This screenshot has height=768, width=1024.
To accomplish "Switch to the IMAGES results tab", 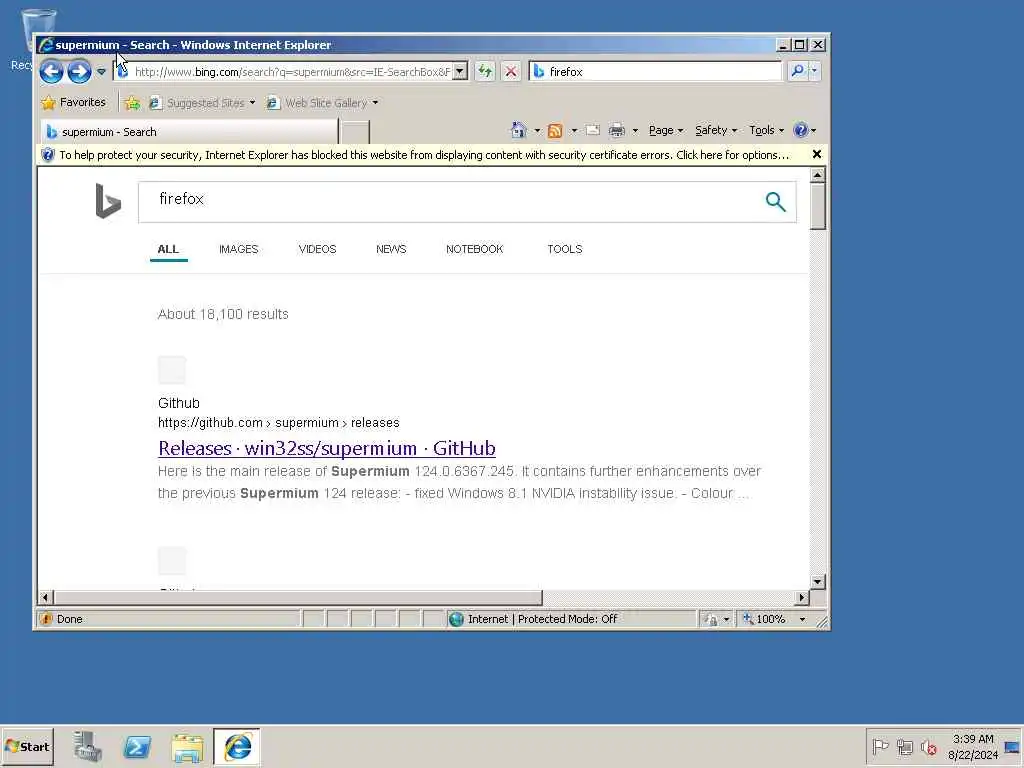I will click(x=238, y=249).
